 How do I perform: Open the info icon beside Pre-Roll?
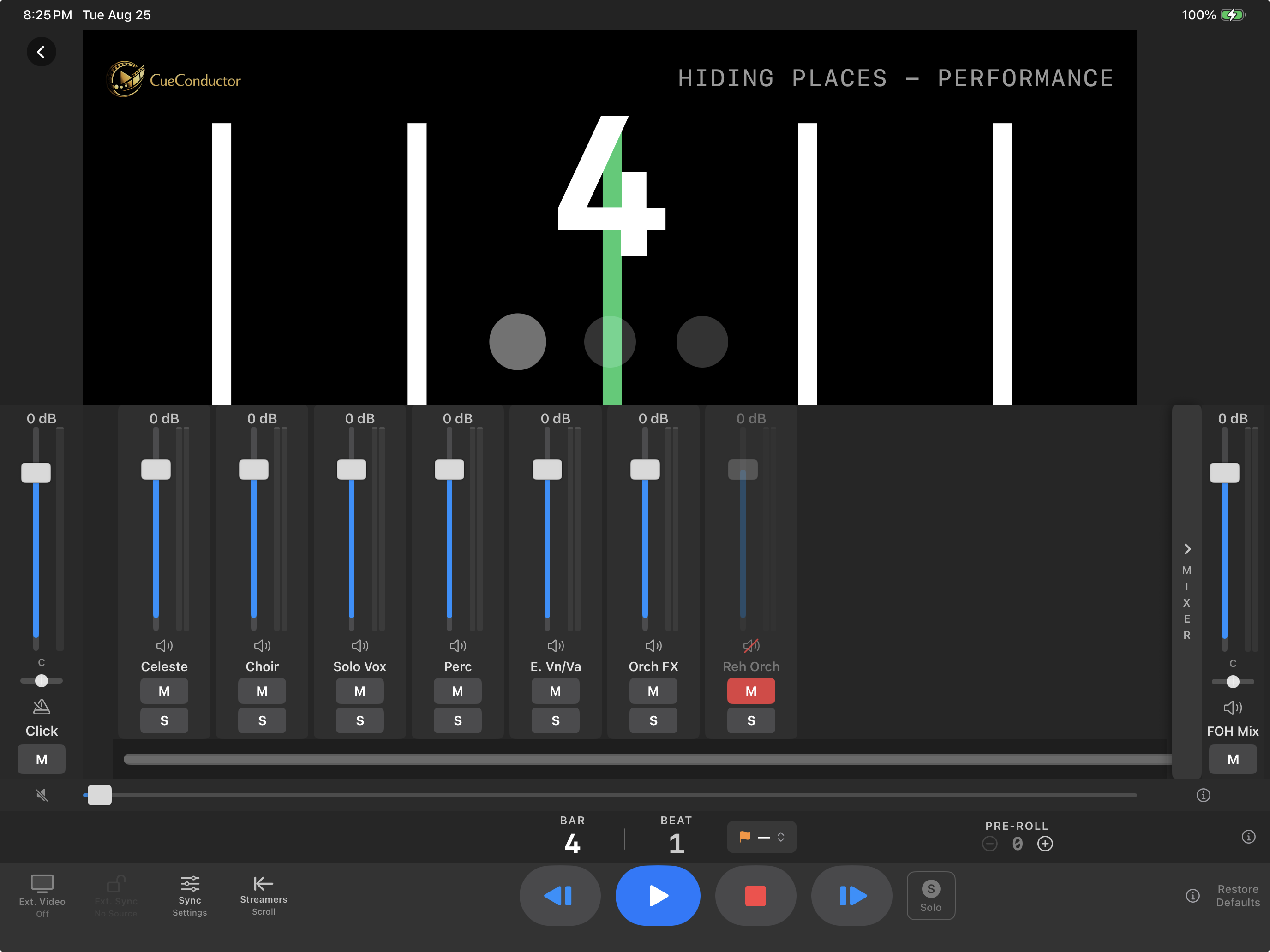tap(1248, 836)
